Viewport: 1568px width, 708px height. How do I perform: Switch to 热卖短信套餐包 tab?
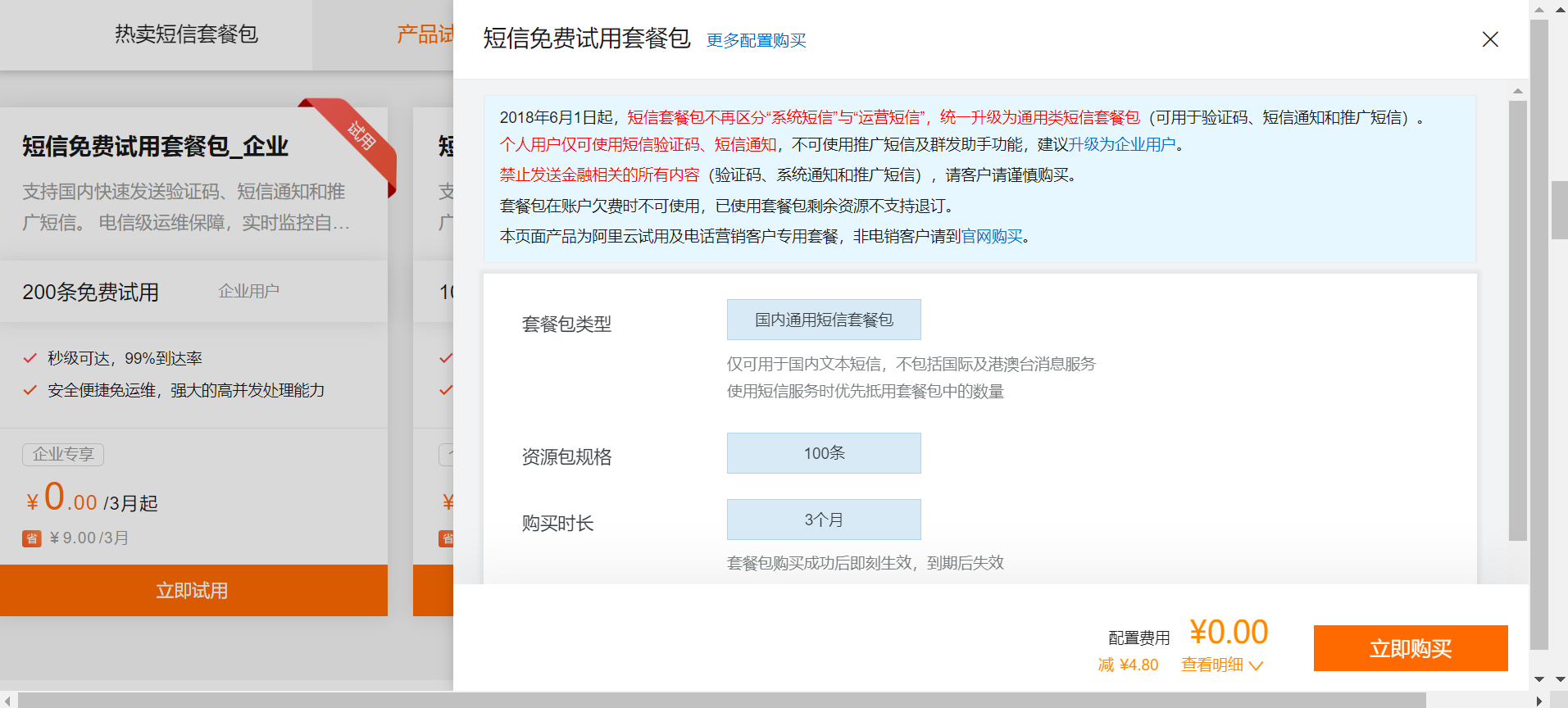[x=186, y=34]
